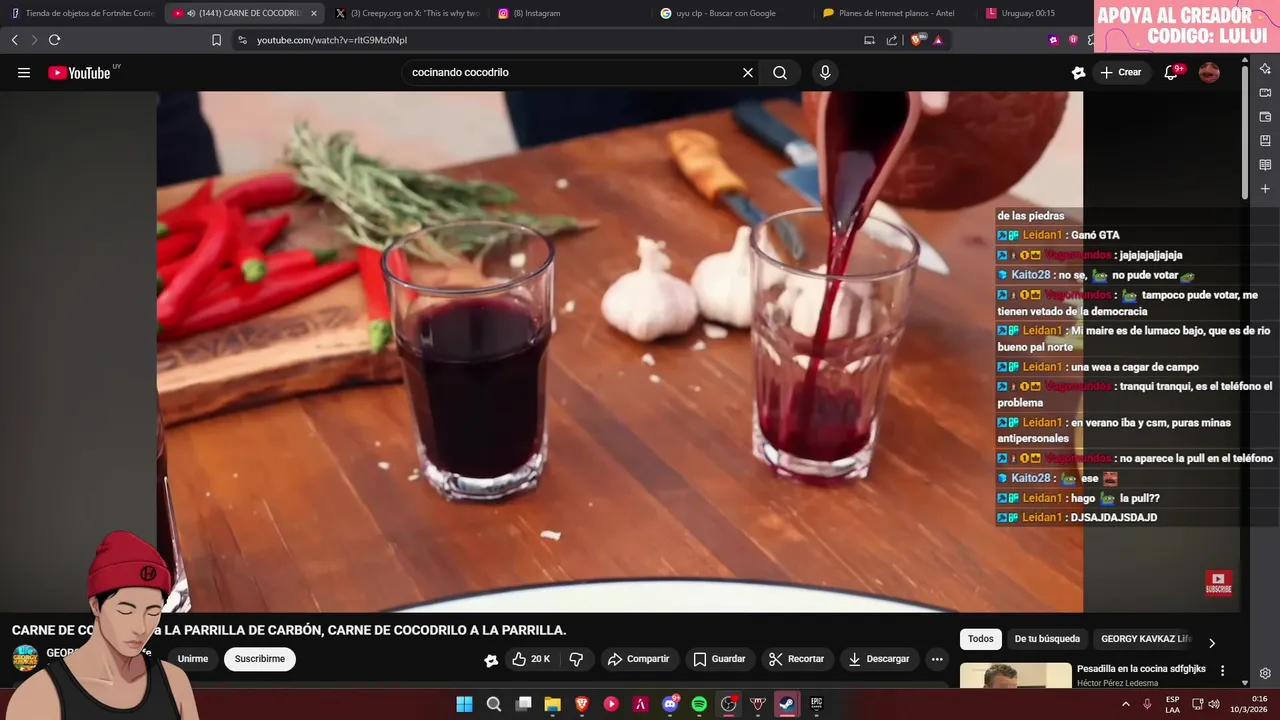This screenshot has height=720, width=1280.
Task: Open the Pesadilla en la cocina thumbnail
Action: [1015, 676]
